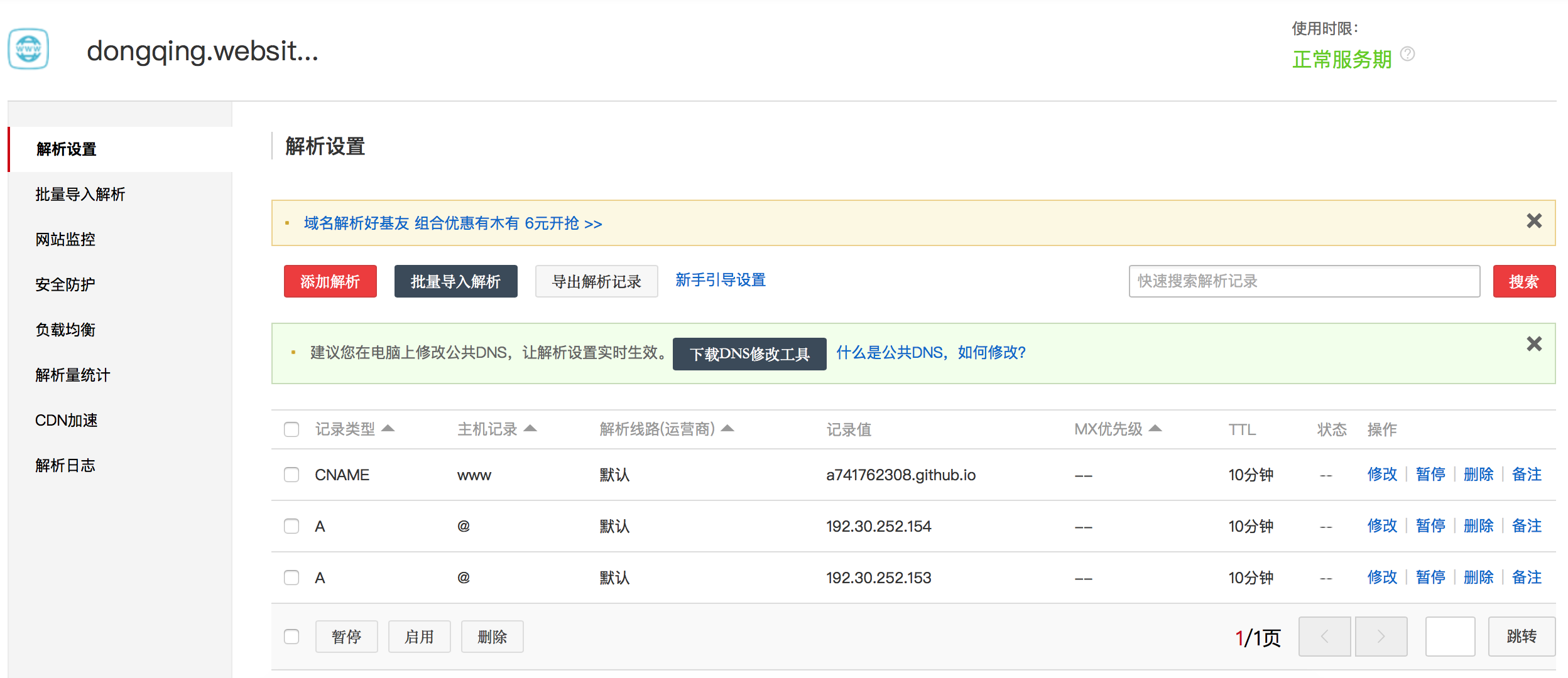Viewport: 1568px width, 678px height.
Task: Click the red 添加解析 button
Action: 330,281
